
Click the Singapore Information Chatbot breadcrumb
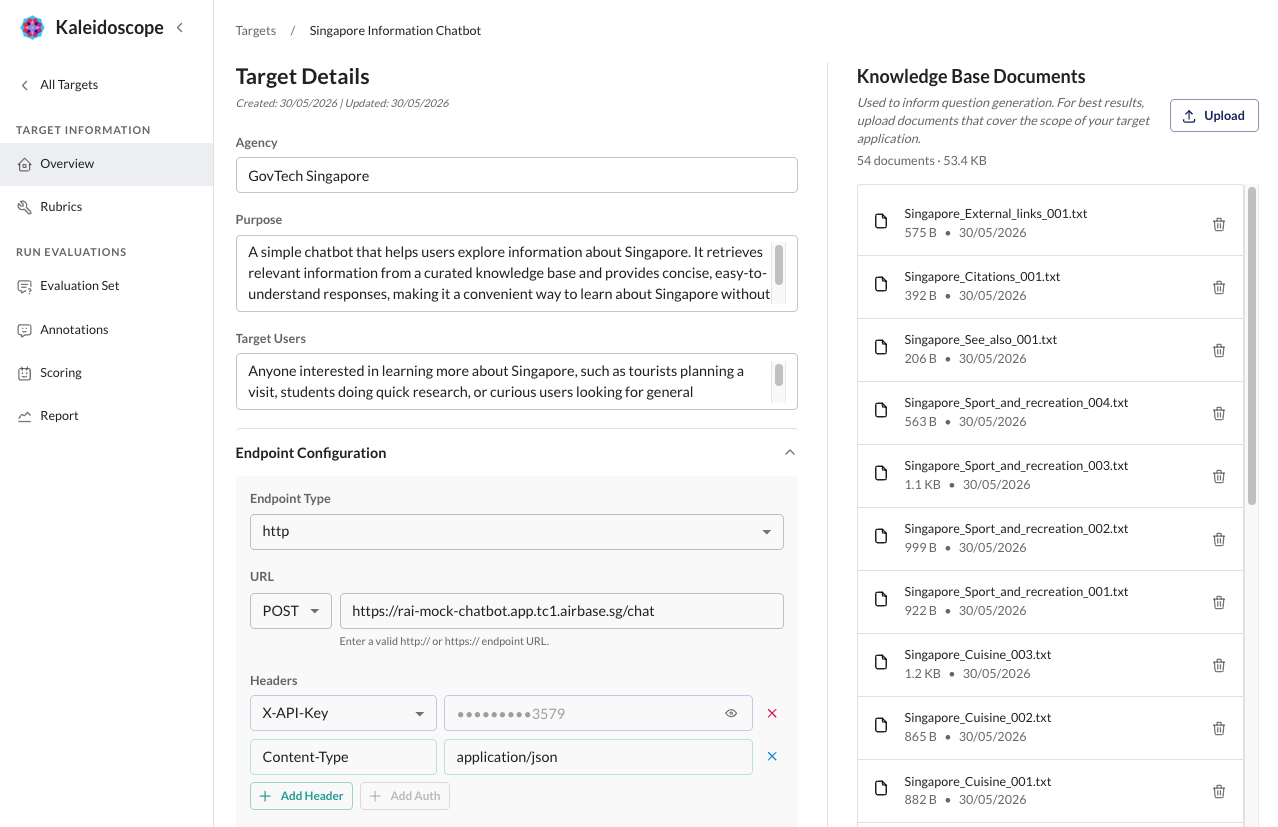[x=395, y=31]
